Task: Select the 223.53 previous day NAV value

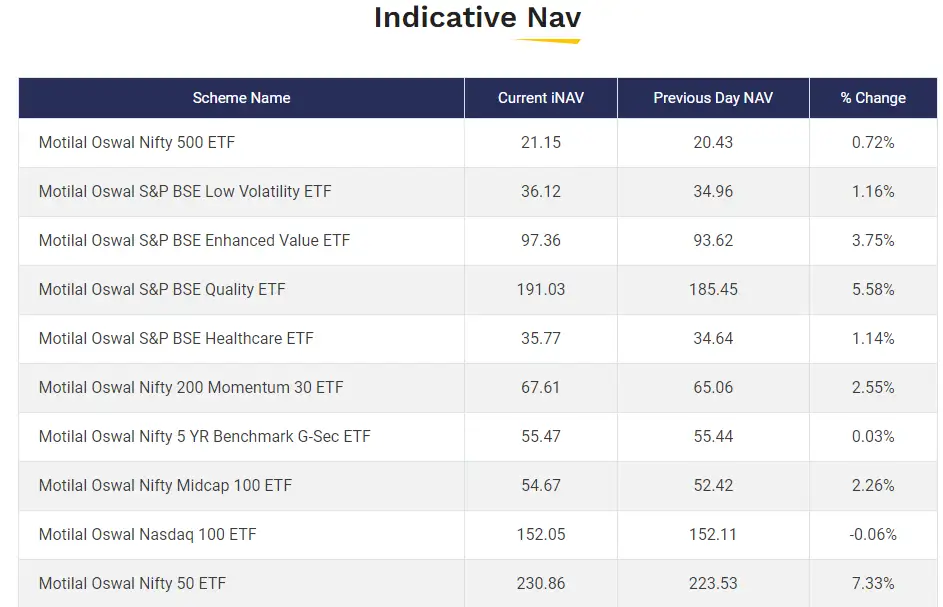Action: pyautogui.click(x=713, y=584)
